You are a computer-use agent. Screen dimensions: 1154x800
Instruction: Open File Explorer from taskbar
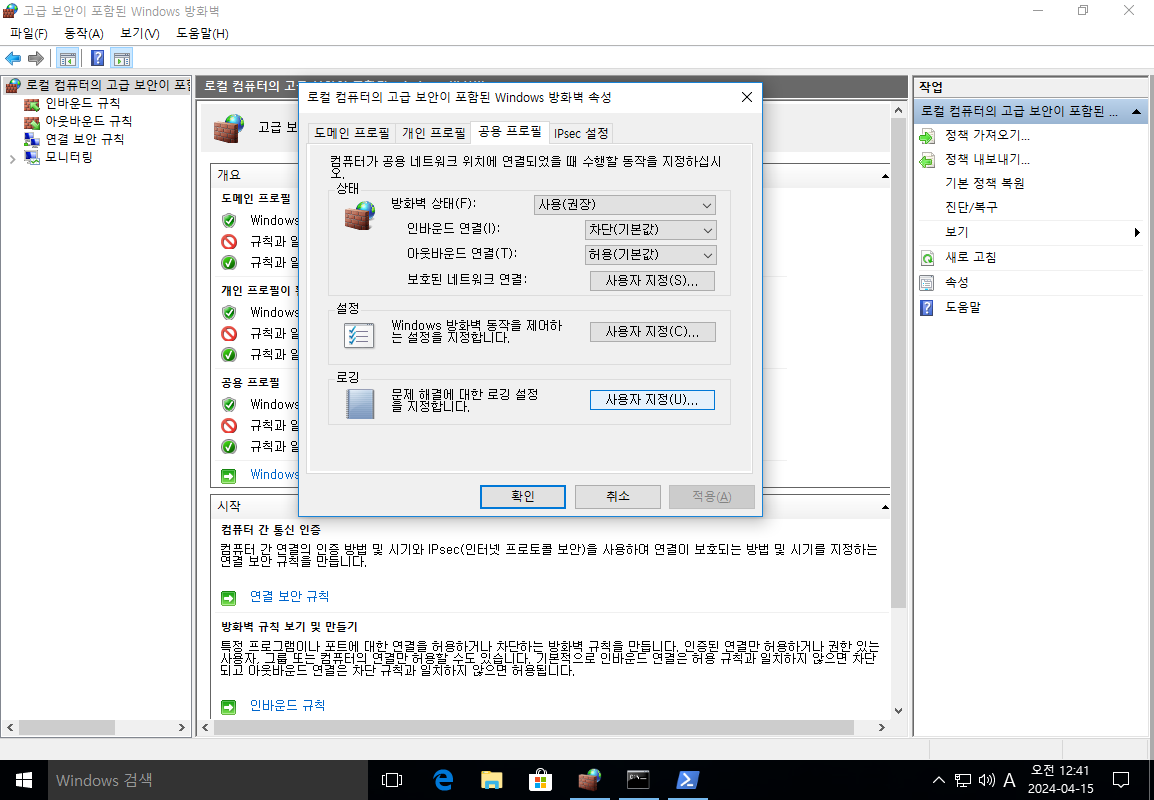(491, 780)
